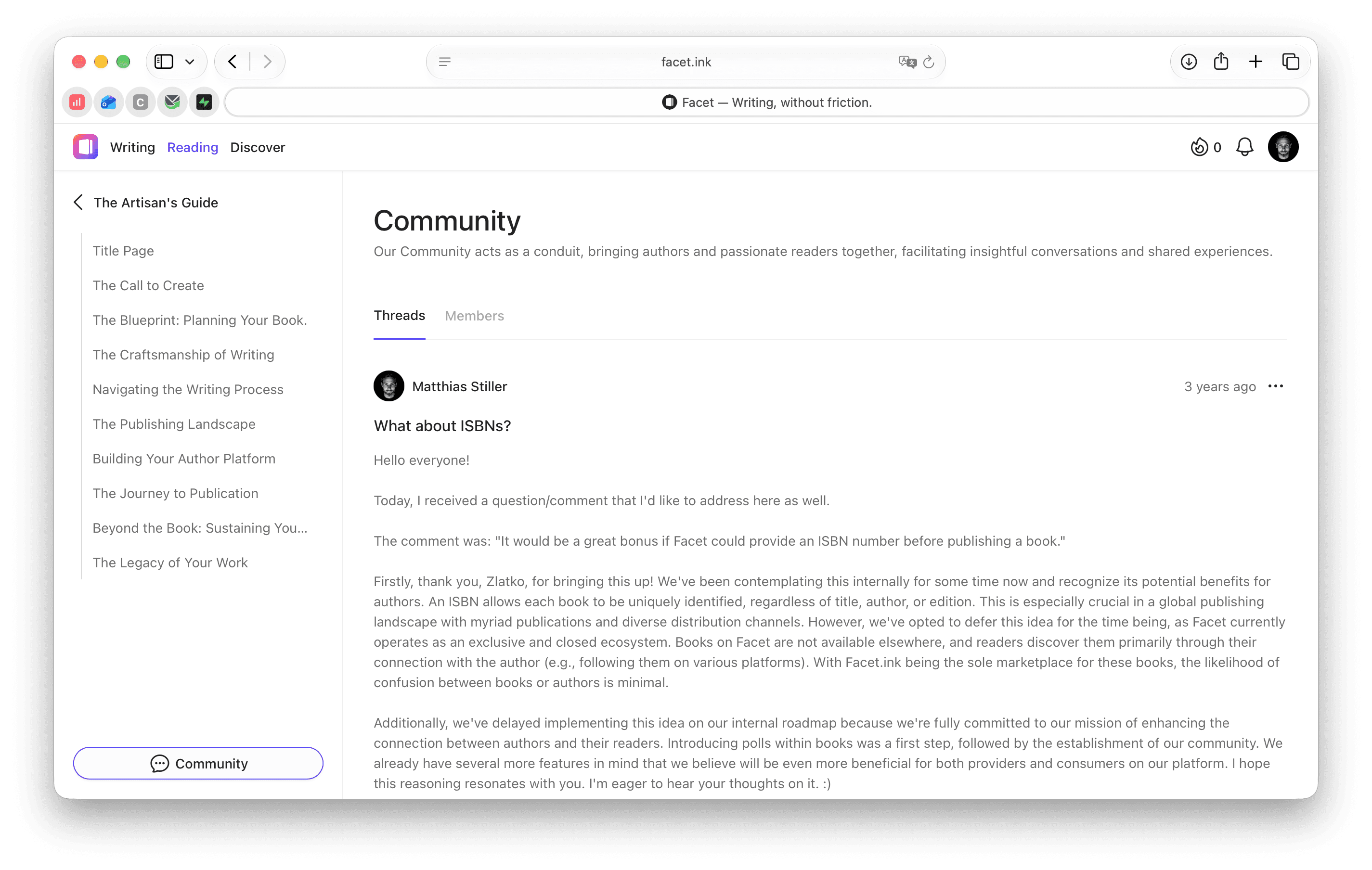Open the What about ISBNs? thread title
1372x870 pixels.
[442, 426]
